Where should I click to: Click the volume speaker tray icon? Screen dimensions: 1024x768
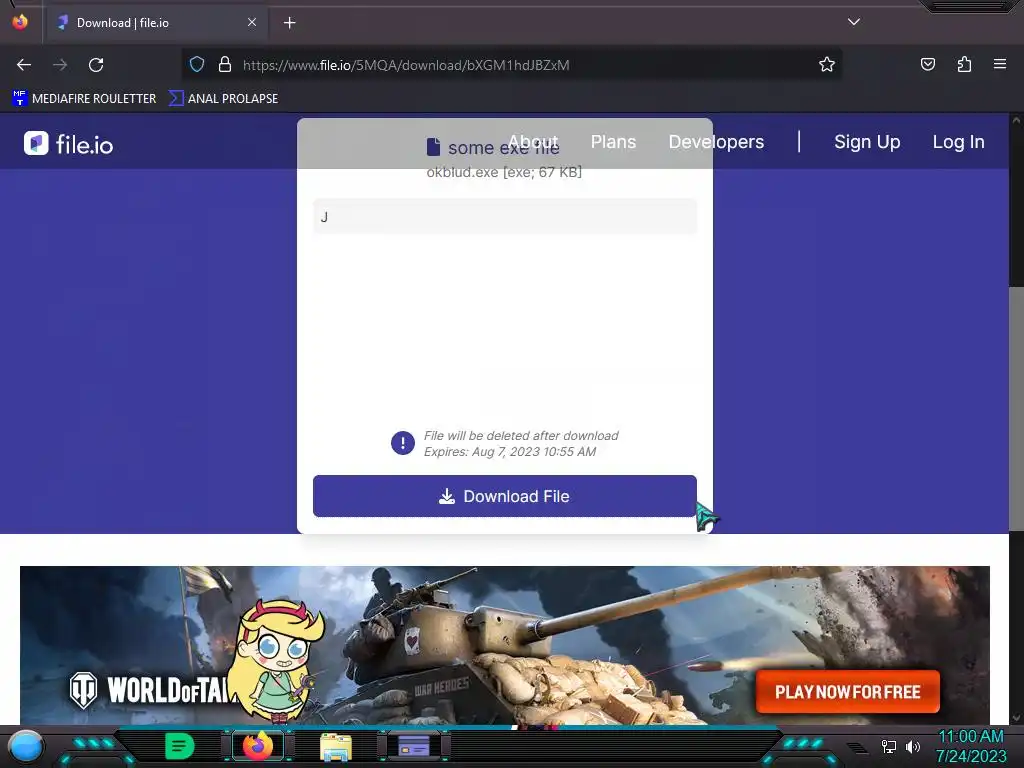[x=913, y=746]
